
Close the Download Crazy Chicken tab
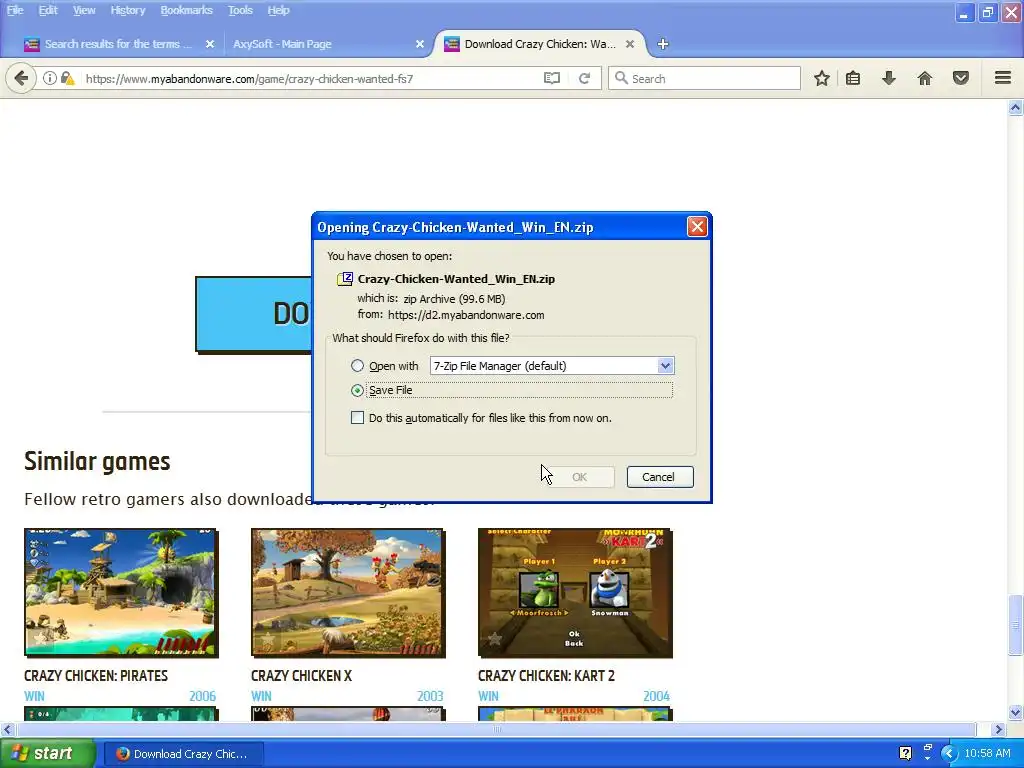click(x=630, y=44)
